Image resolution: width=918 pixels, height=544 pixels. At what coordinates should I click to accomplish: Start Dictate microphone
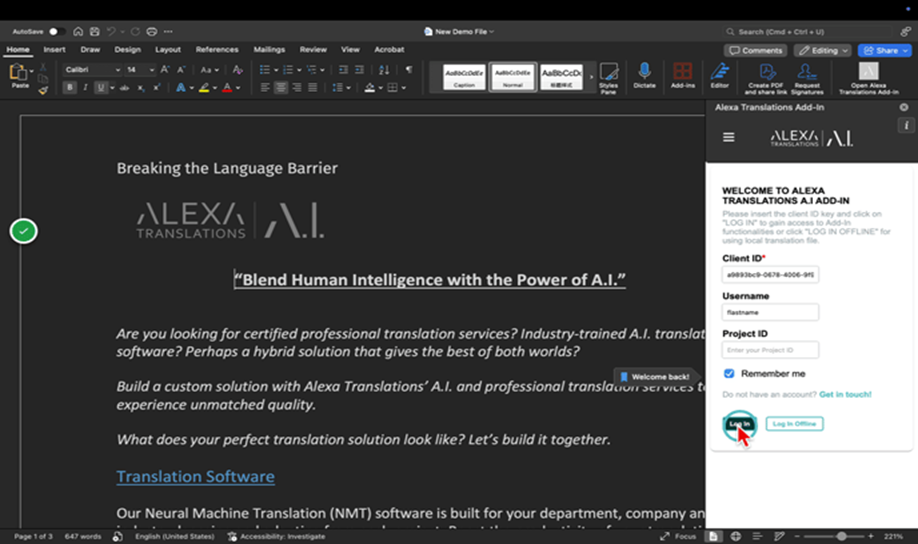tap(644, 76)
